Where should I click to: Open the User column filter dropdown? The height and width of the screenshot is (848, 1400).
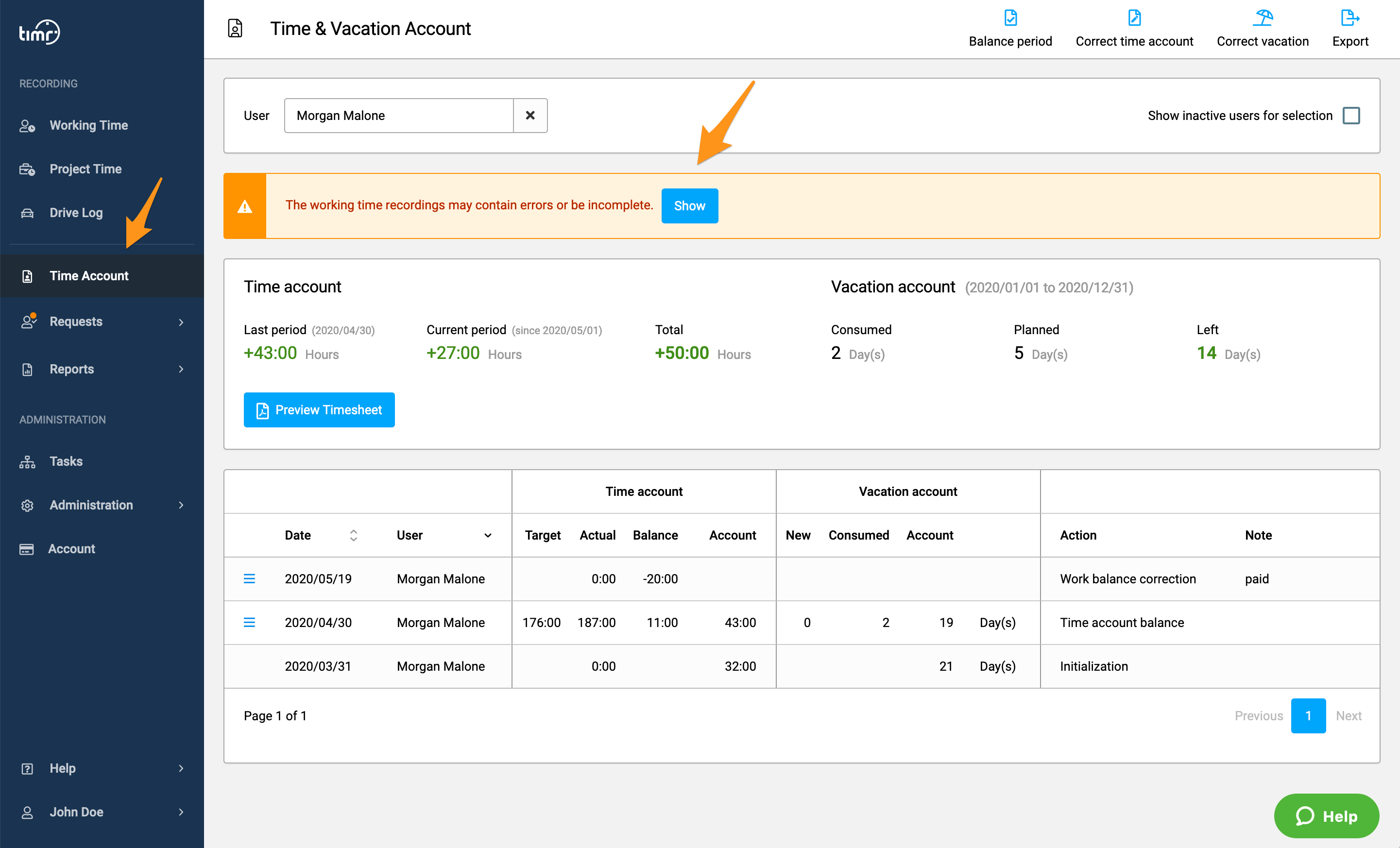point(488,535)
